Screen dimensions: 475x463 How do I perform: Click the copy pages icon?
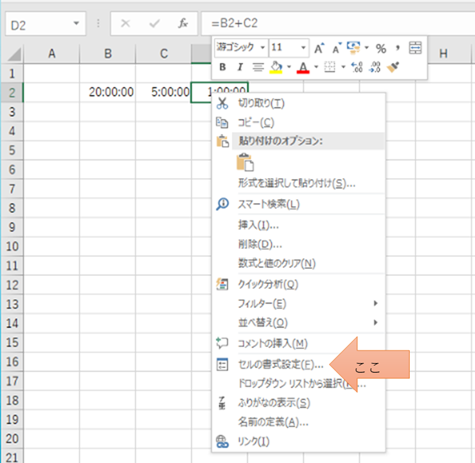(x=222, y=122)
